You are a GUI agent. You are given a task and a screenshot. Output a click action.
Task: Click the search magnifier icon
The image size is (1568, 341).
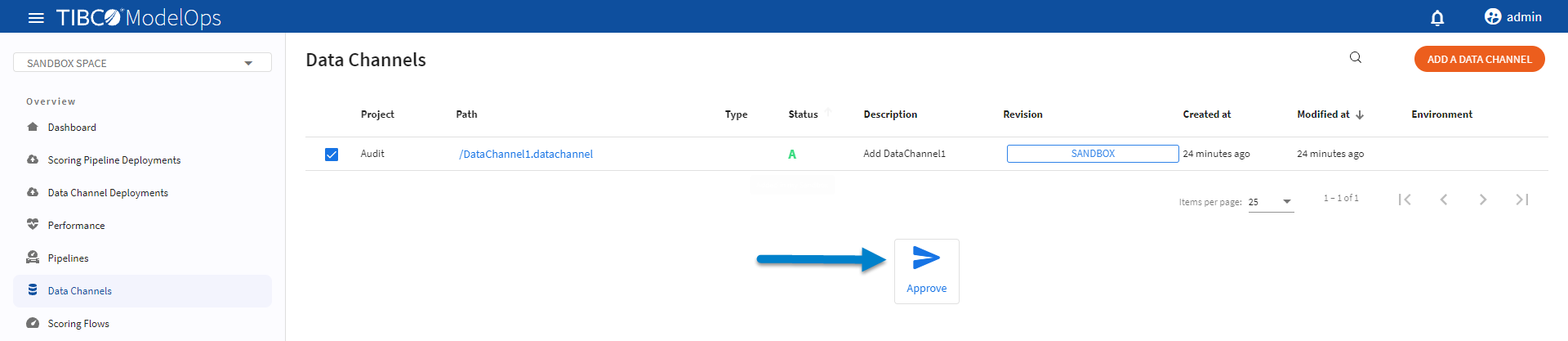pyautogui.click(x=1356, y=57)
